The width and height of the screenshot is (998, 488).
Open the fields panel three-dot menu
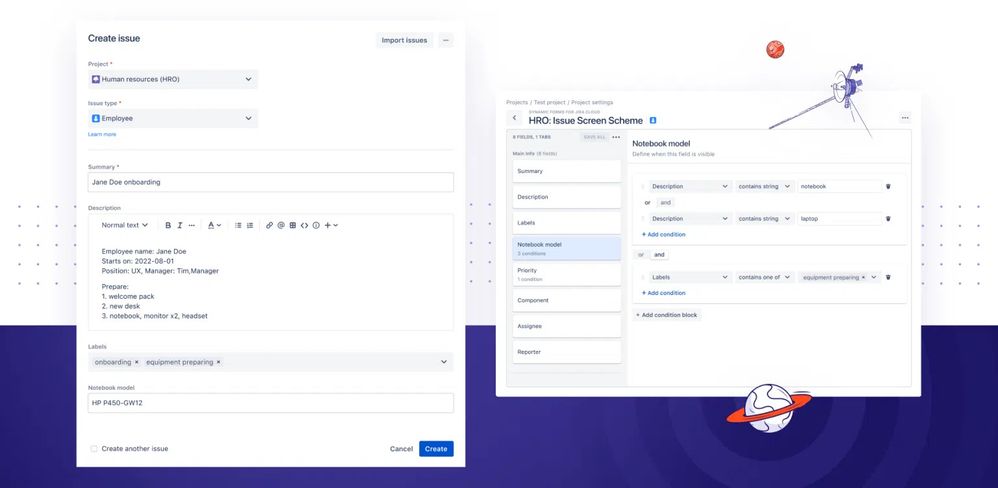click(615, 137)
